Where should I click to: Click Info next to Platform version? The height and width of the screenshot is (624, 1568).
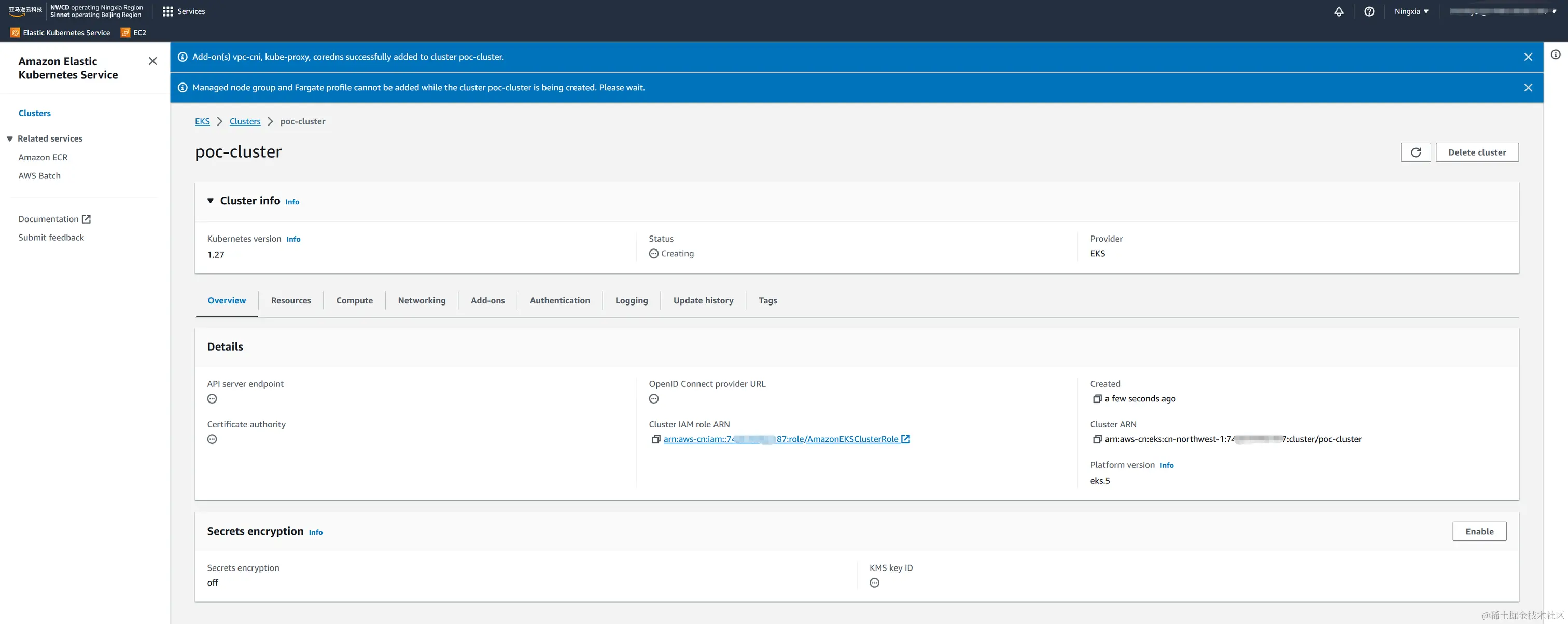click(x=1166, y=465)
